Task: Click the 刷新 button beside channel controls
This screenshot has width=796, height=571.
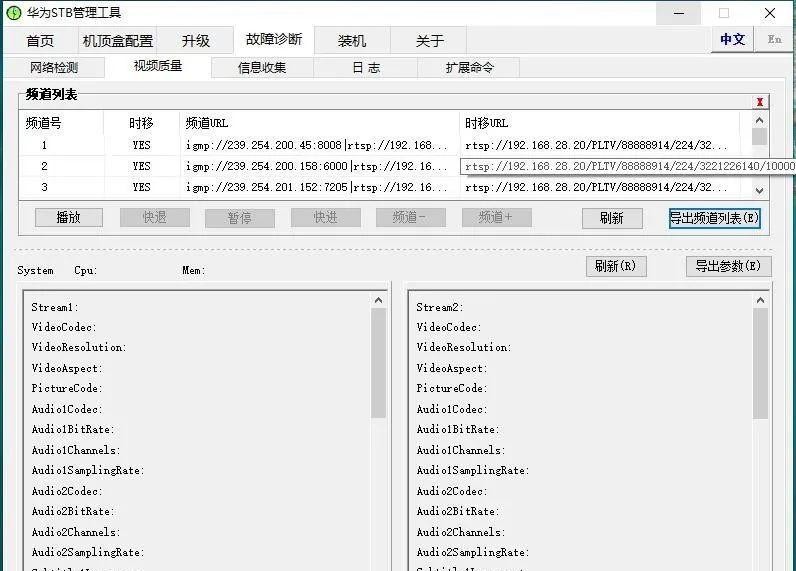Action: click(x=611, y=218)
